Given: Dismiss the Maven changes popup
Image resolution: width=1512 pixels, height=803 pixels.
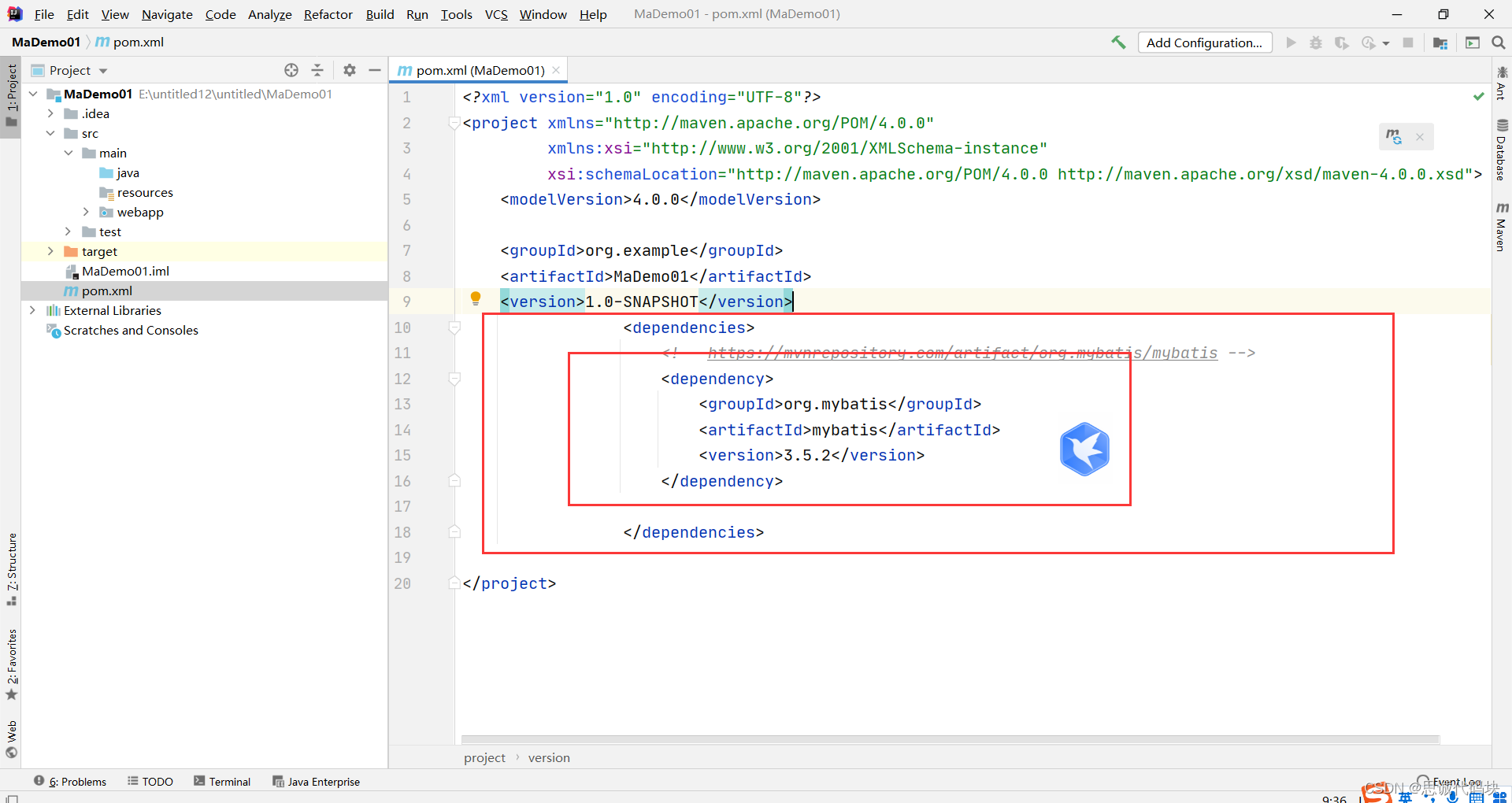Looking at the screenshot, I should click(1420, 137).
